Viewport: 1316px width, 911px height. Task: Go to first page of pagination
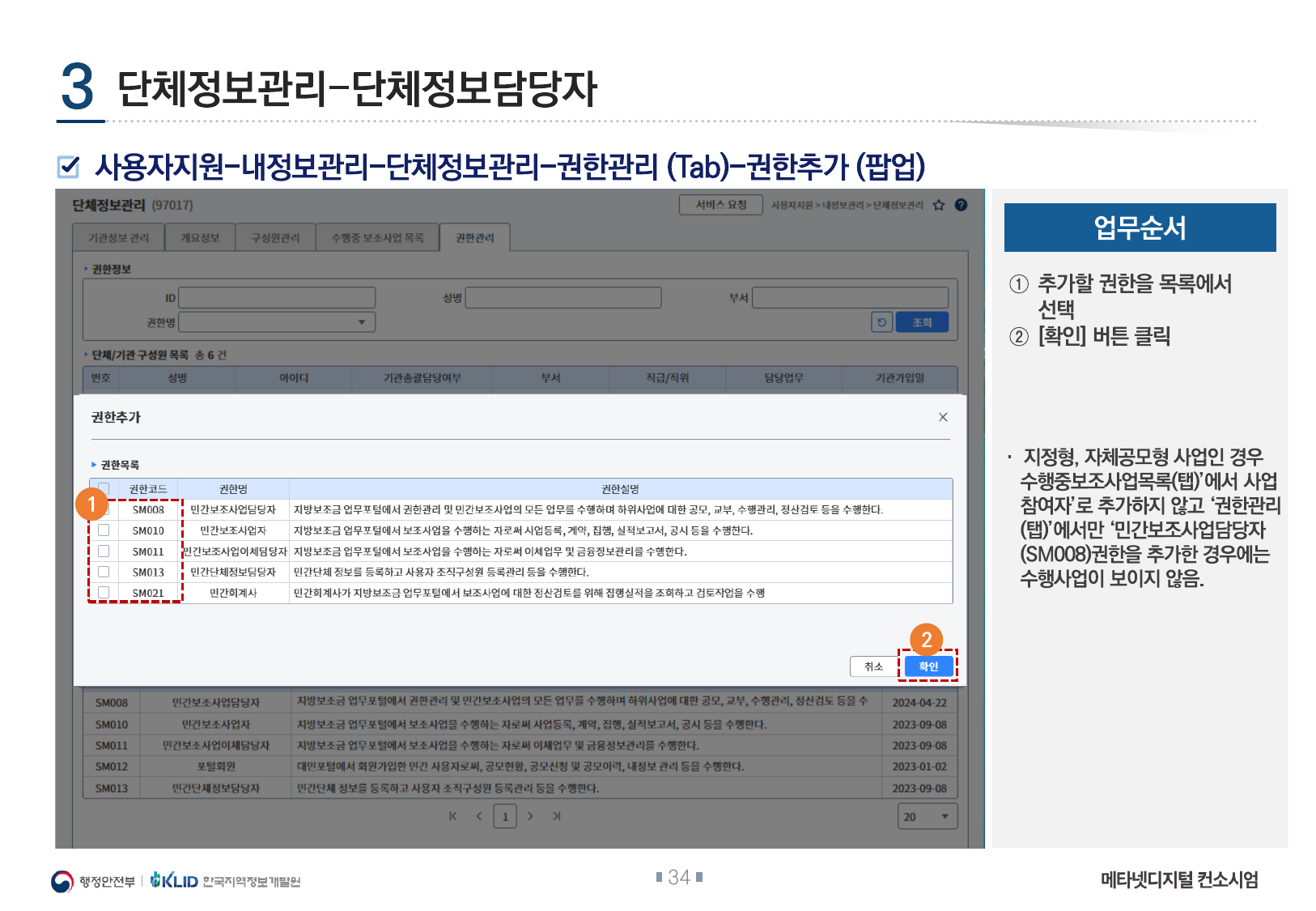[x=453, y=816]
